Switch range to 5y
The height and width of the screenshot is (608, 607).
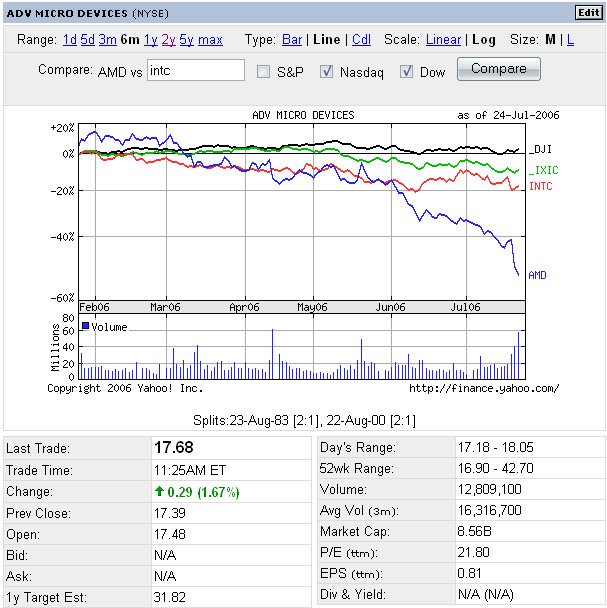coord(187,40)
